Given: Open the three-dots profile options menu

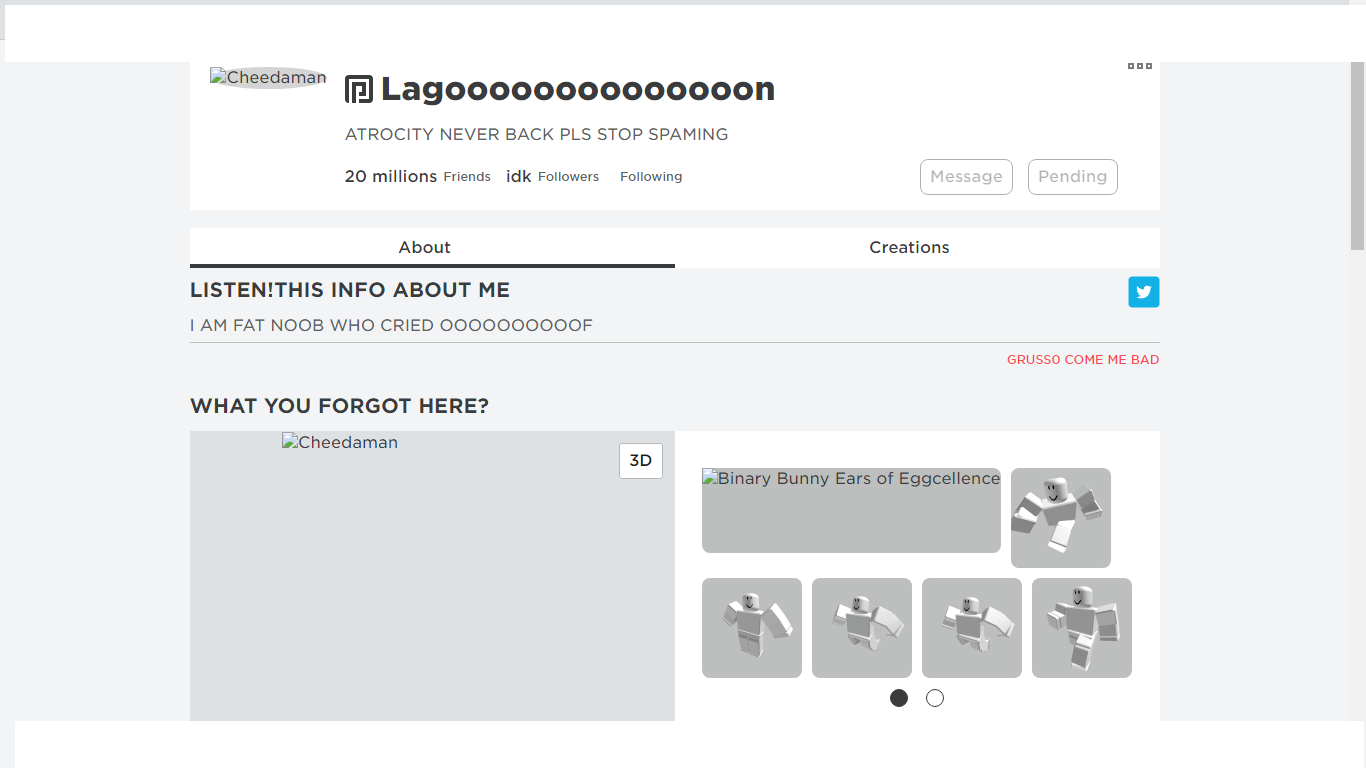Looking at the screenshot, I should point(1140,66).
